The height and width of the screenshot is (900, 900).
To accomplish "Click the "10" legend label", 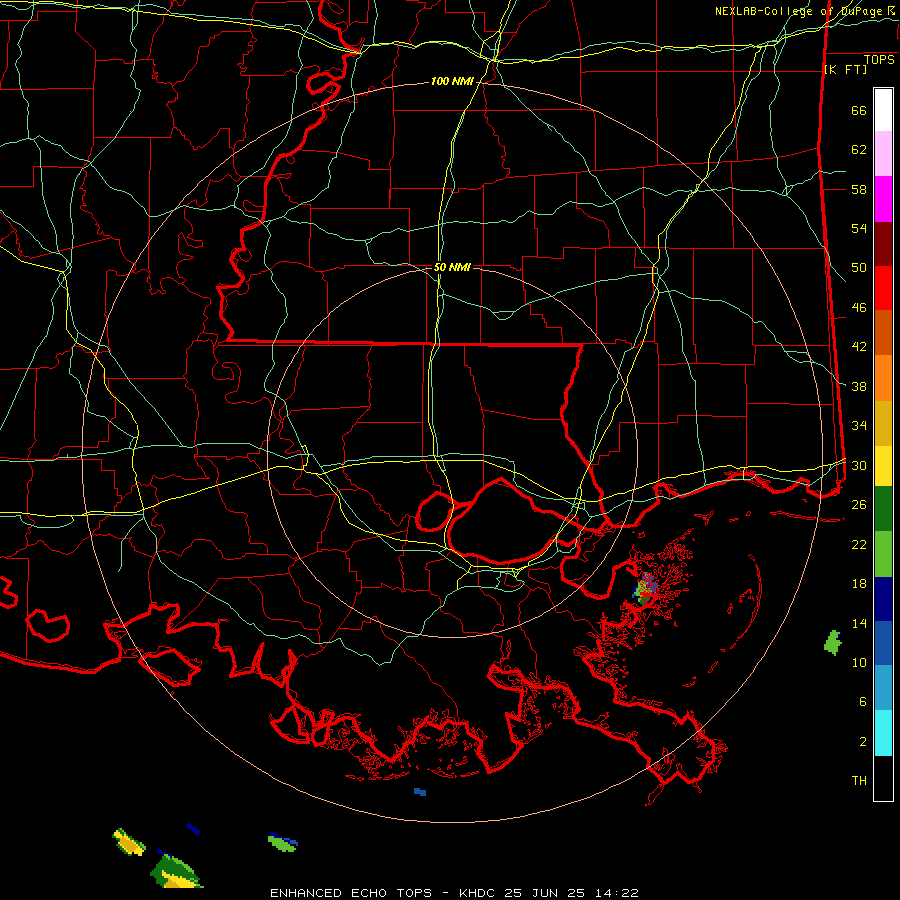I will (859, 662).
